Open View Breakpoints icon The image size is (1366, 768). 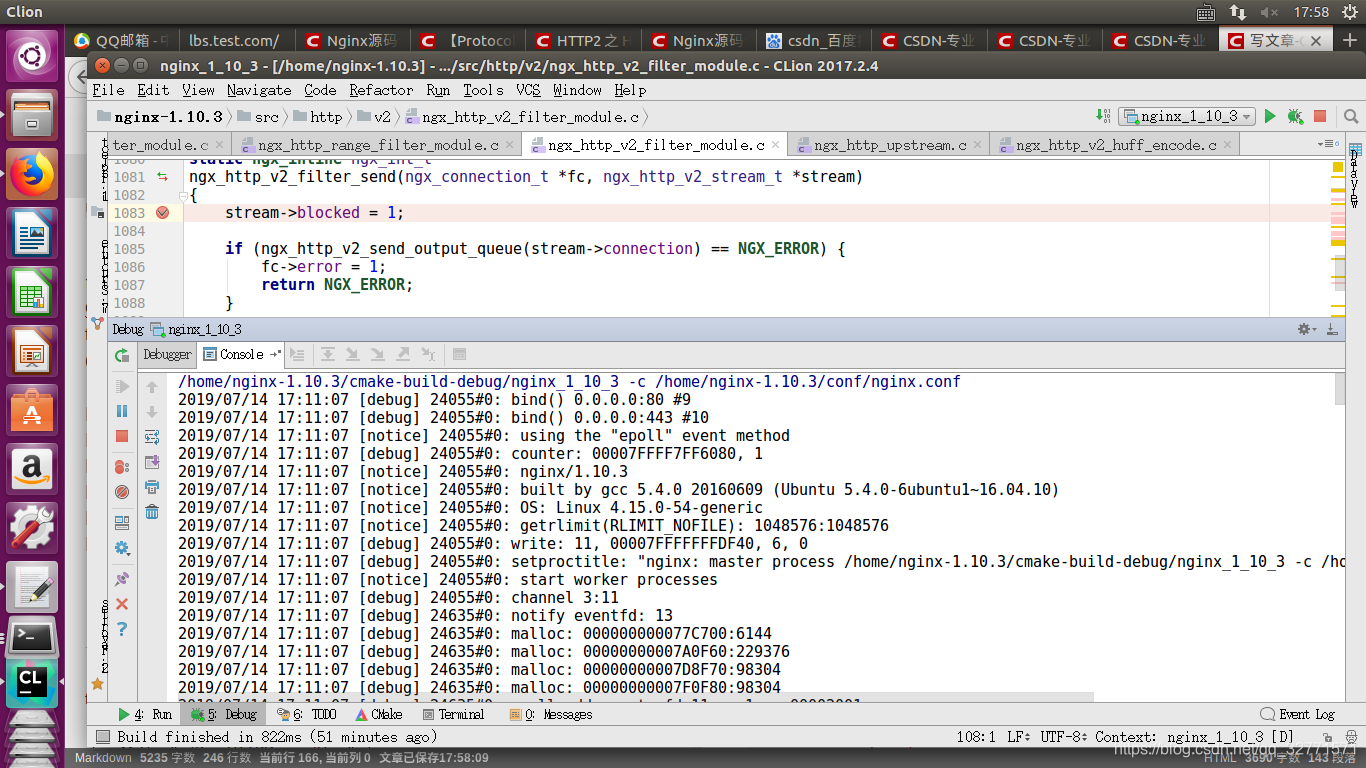pos(122,467)
